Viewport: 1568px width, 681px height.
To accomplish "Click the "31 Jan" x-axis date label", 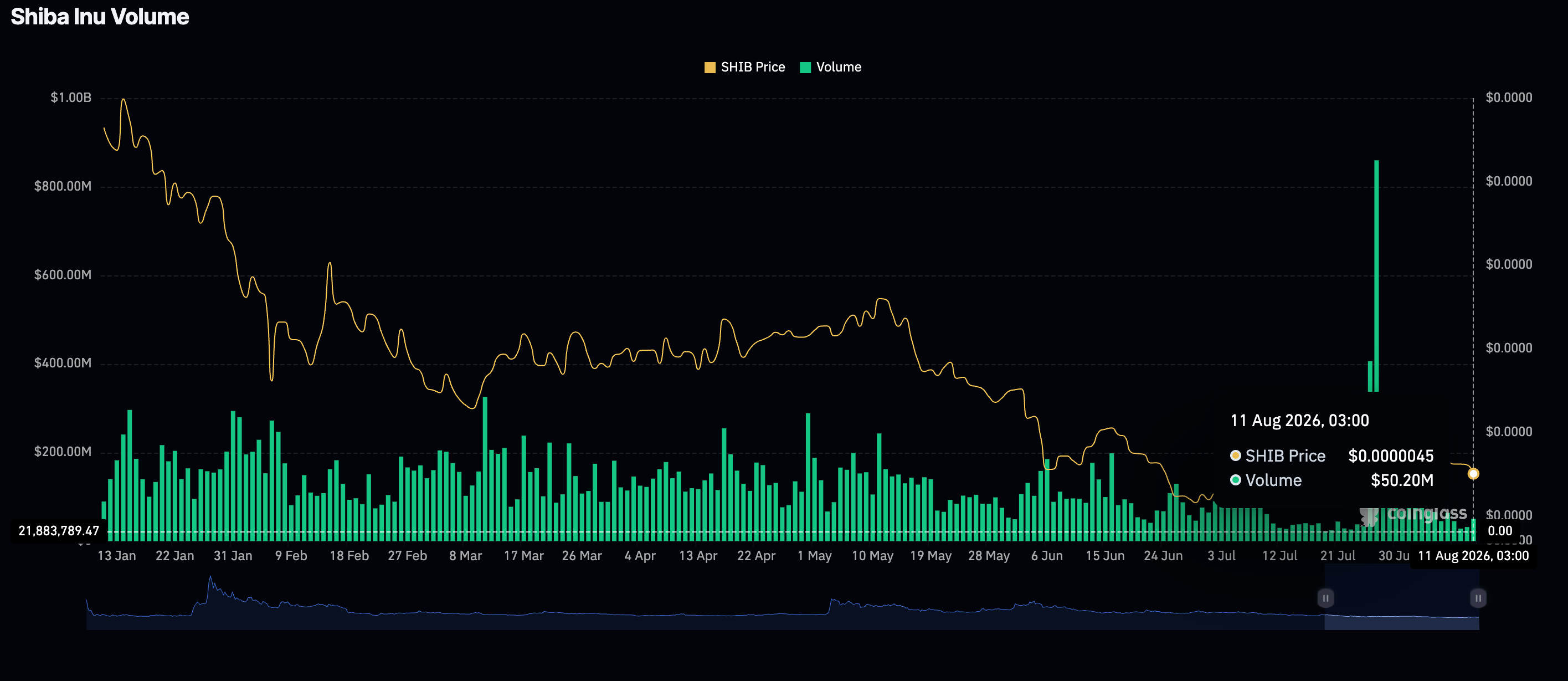I will tap(233, 556).
